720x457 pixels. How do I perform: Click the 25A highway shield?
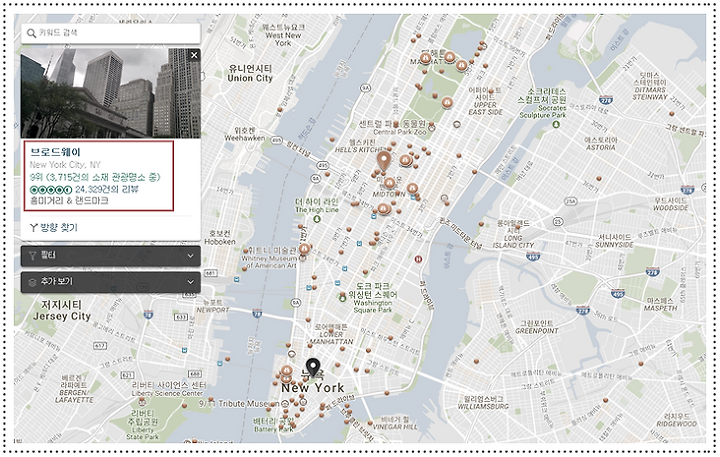coord(571,201)
